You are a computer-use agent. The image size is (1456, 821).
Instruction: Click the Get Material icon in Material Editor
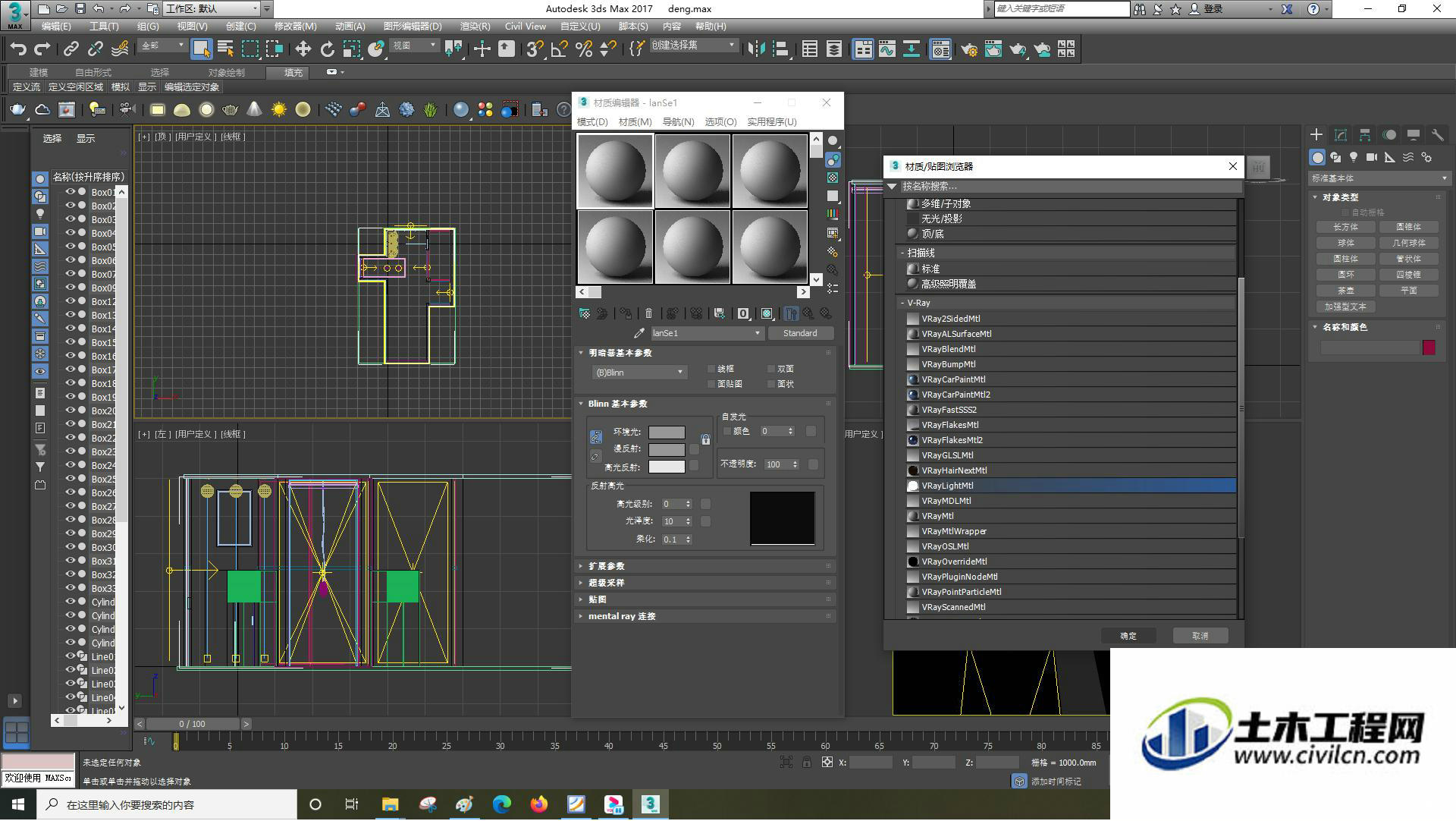[585, 313]
